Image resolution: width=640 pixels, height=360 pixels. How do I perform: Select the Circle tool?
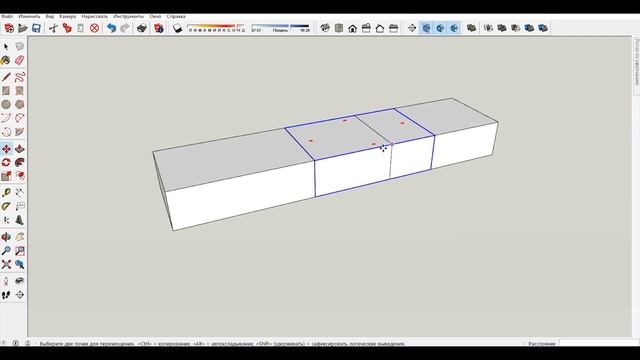[6, 104]
